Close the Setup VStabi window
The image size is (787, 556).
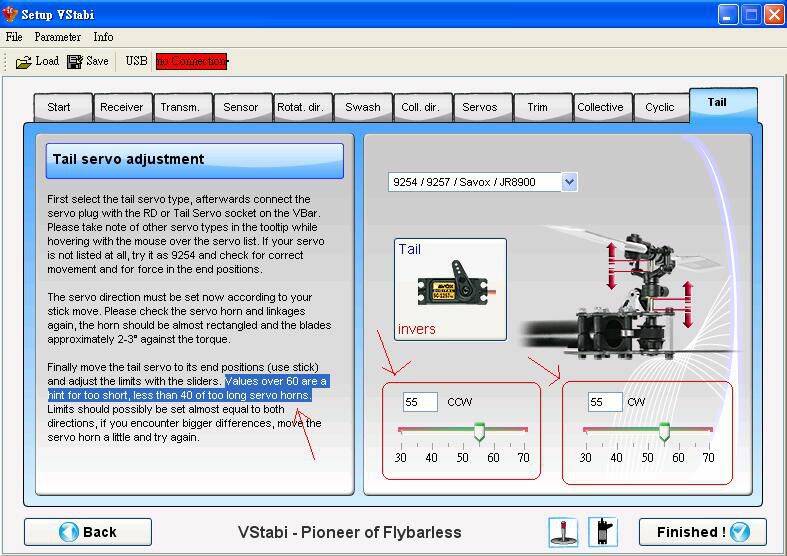tap(774, 15)
